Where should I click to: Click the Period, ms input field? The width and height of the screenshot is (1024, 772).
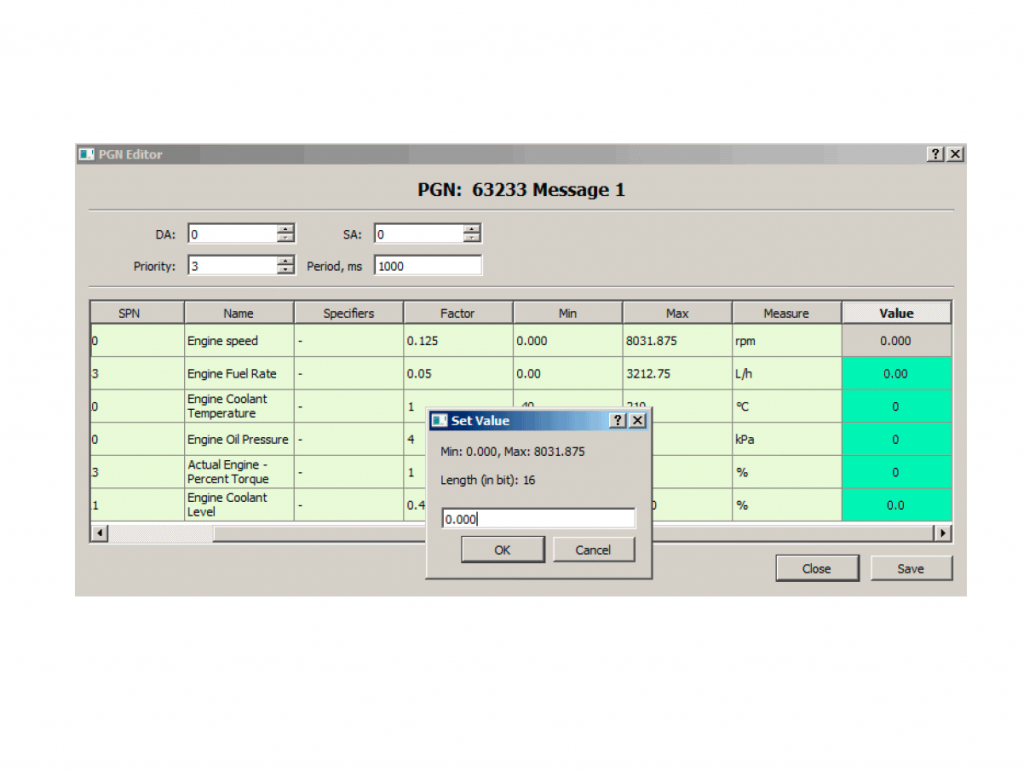click(x=427, y=266)
